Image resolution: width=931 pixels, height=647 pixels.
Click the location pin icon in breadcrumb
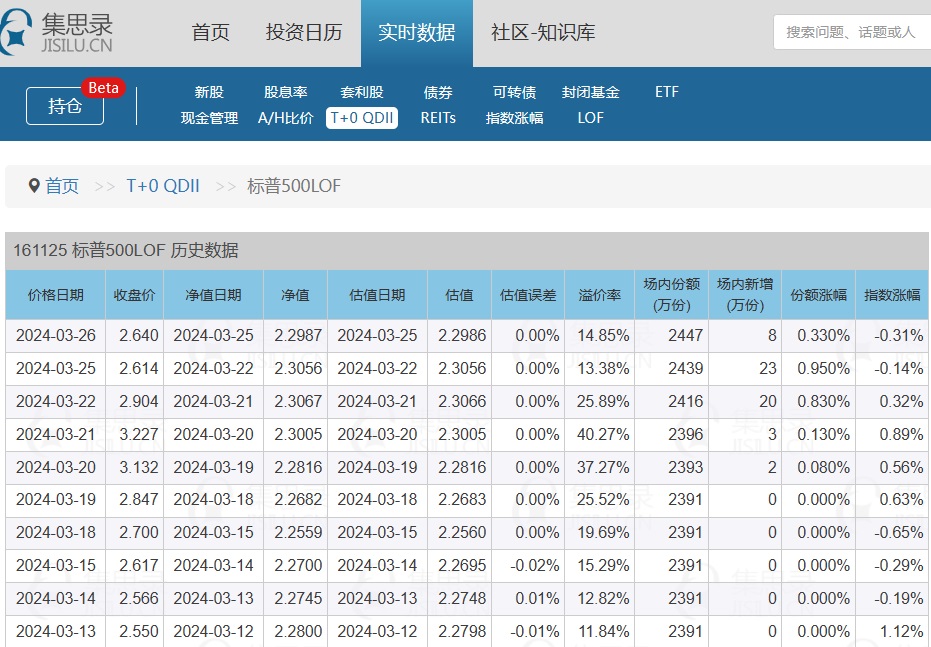point(34,186)
